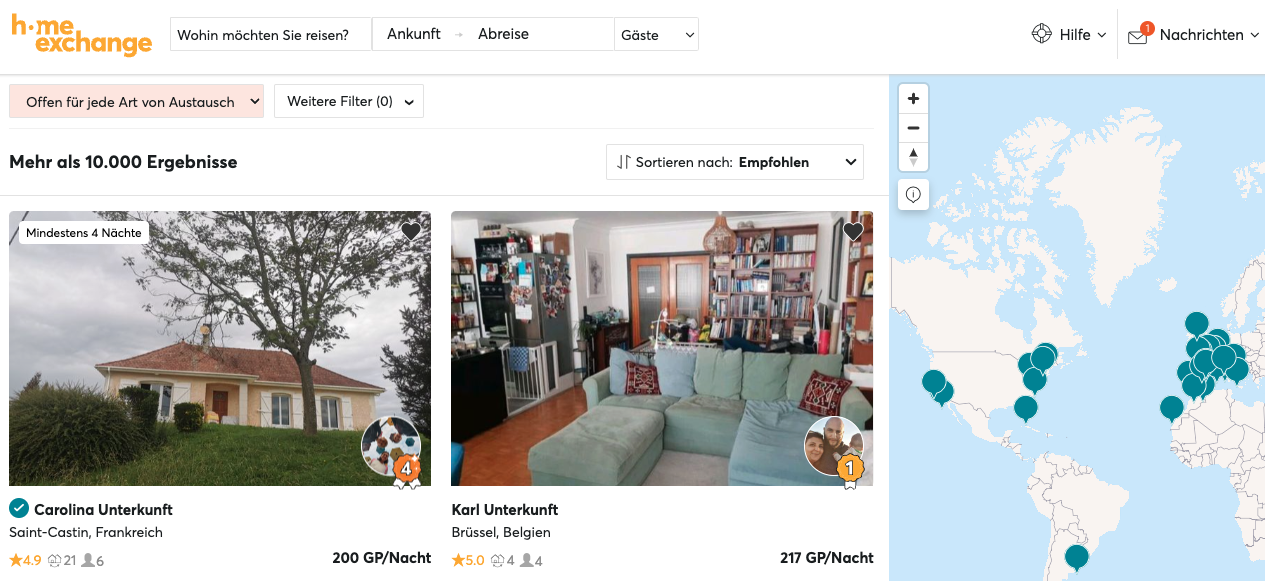Zoom out on the map
The image size is (1265, 581).
pos(913,128)
